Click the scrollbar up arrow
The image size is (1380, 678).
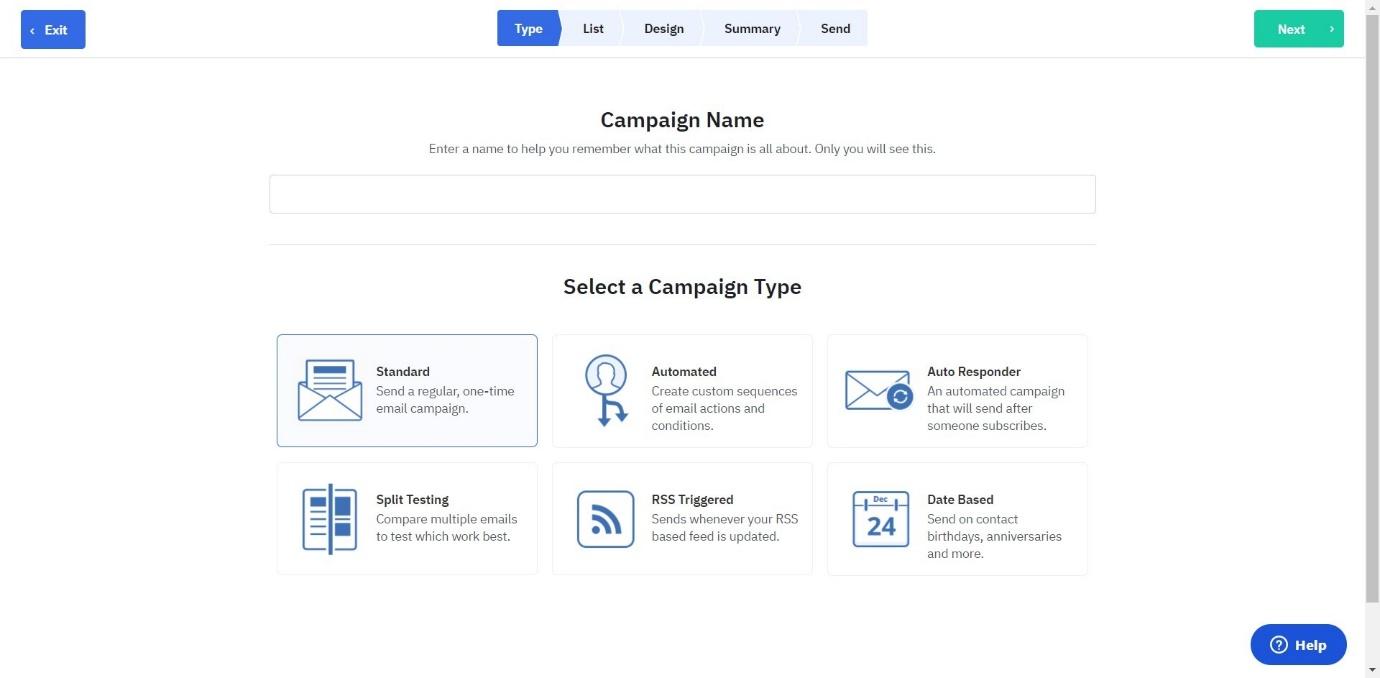click(1372, 7)
